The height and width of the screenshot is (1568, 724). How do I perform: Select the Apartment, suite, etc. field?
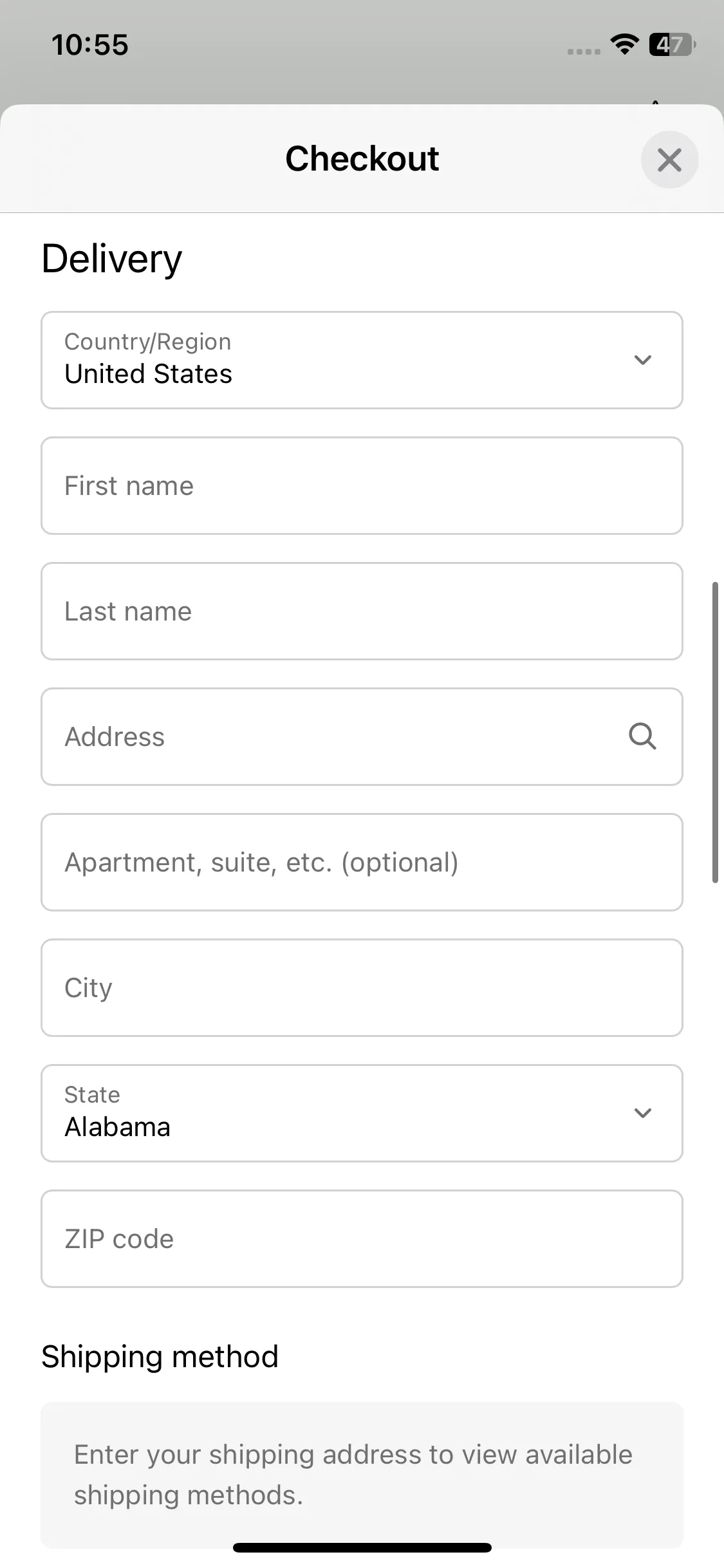362,863
